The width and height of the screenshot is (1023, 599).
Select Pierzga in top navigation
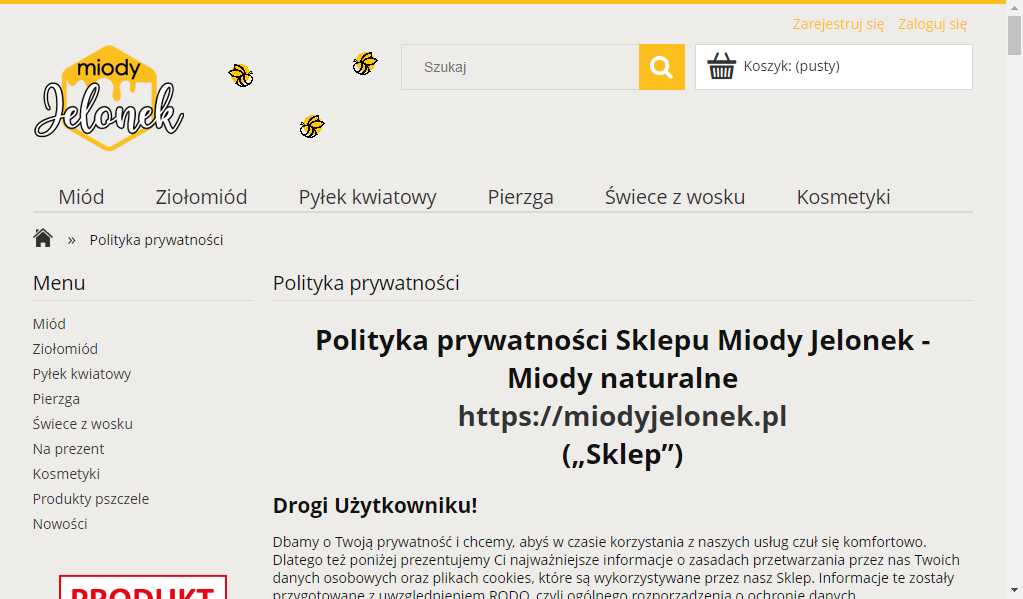pos(521,197)
